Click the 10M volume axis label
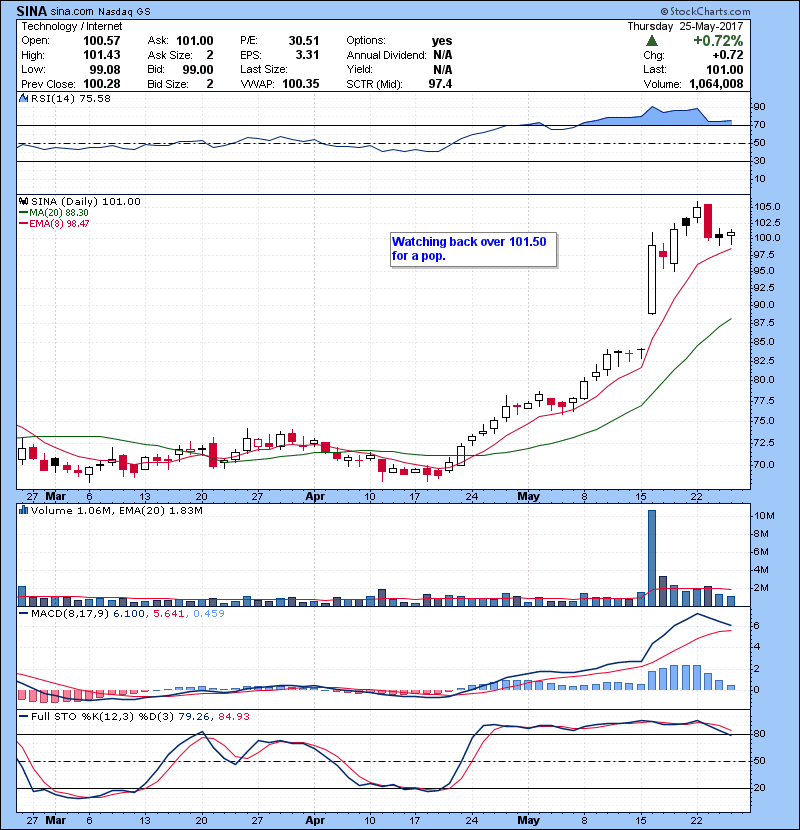The height and width of the screenshot is (830, 800). (765, 516)
